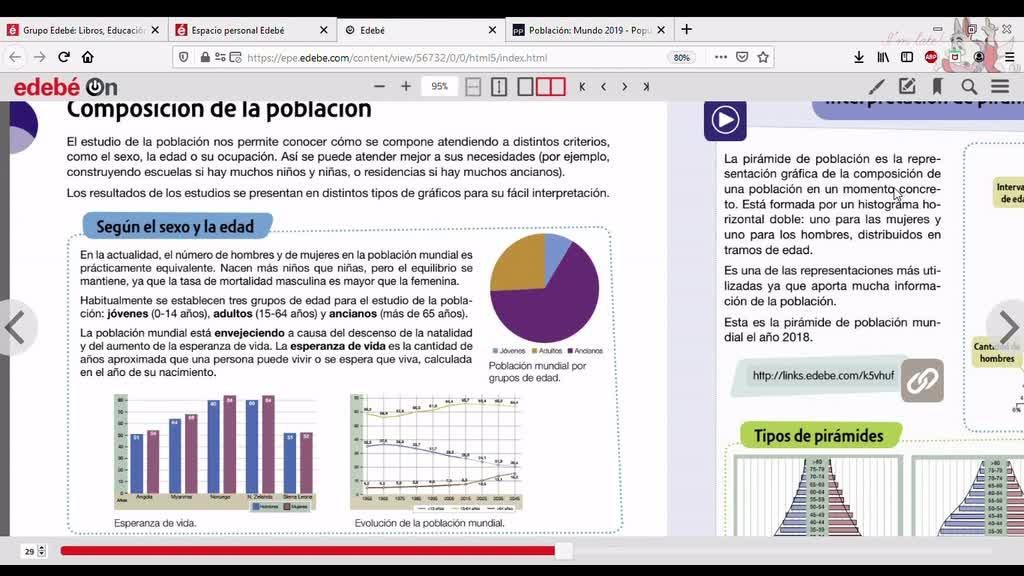This screenshot has width=1024, height=576.
Task: Select the 'Tipos de pirámides' heading
Action: (818, 436)
